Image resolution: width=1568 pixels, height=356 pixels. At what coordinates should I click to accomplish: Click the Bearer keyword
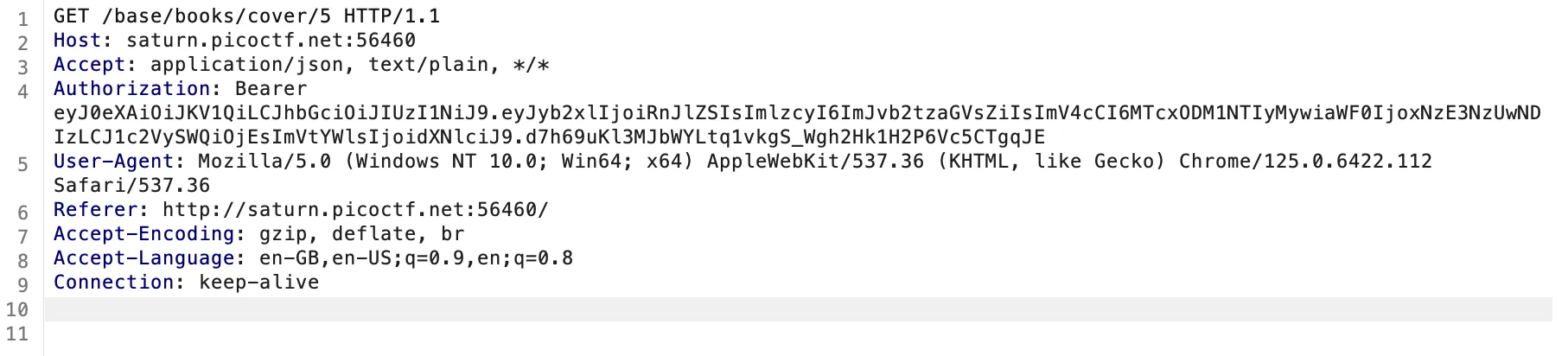coord(271,89)
